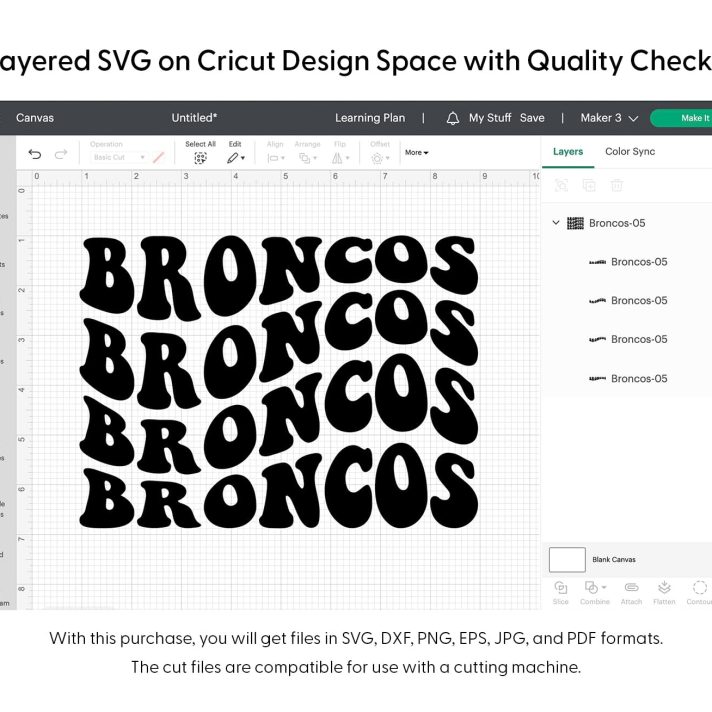The width and height of the screenshot is (712, 712).
Task: Click the Flatten tool
Action: coord(664,592)
